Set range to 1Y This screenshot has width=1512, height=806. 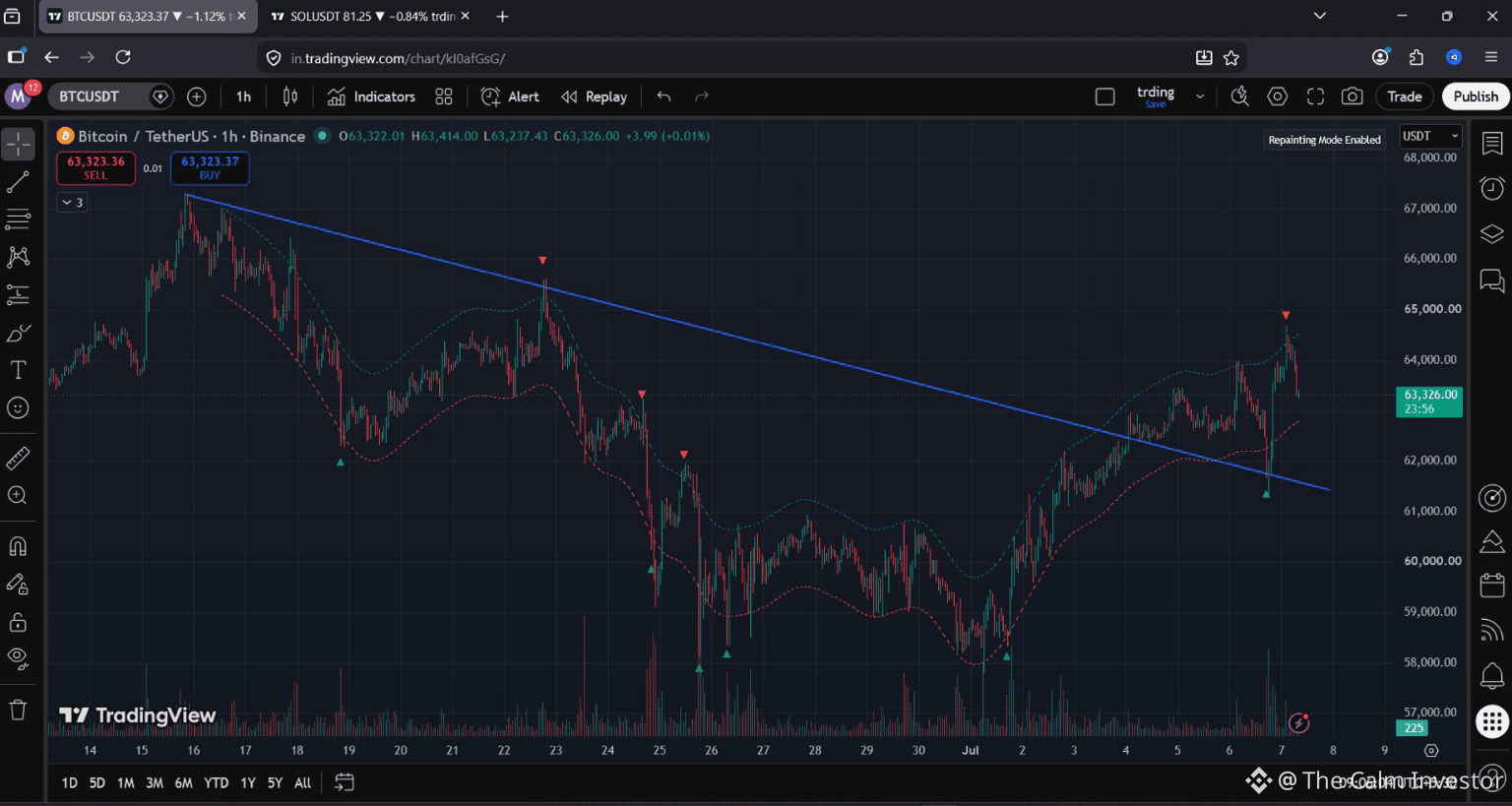(x=247, y=783)
